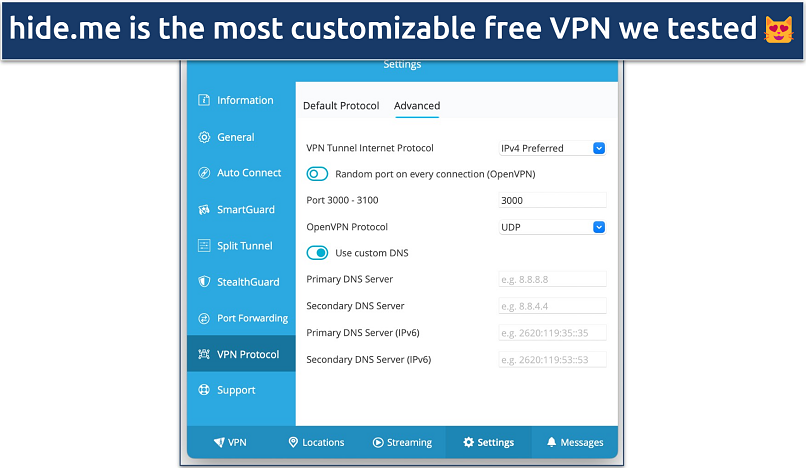
Task: Click the SmartGuard icon in sidebar
Action: 204,210
